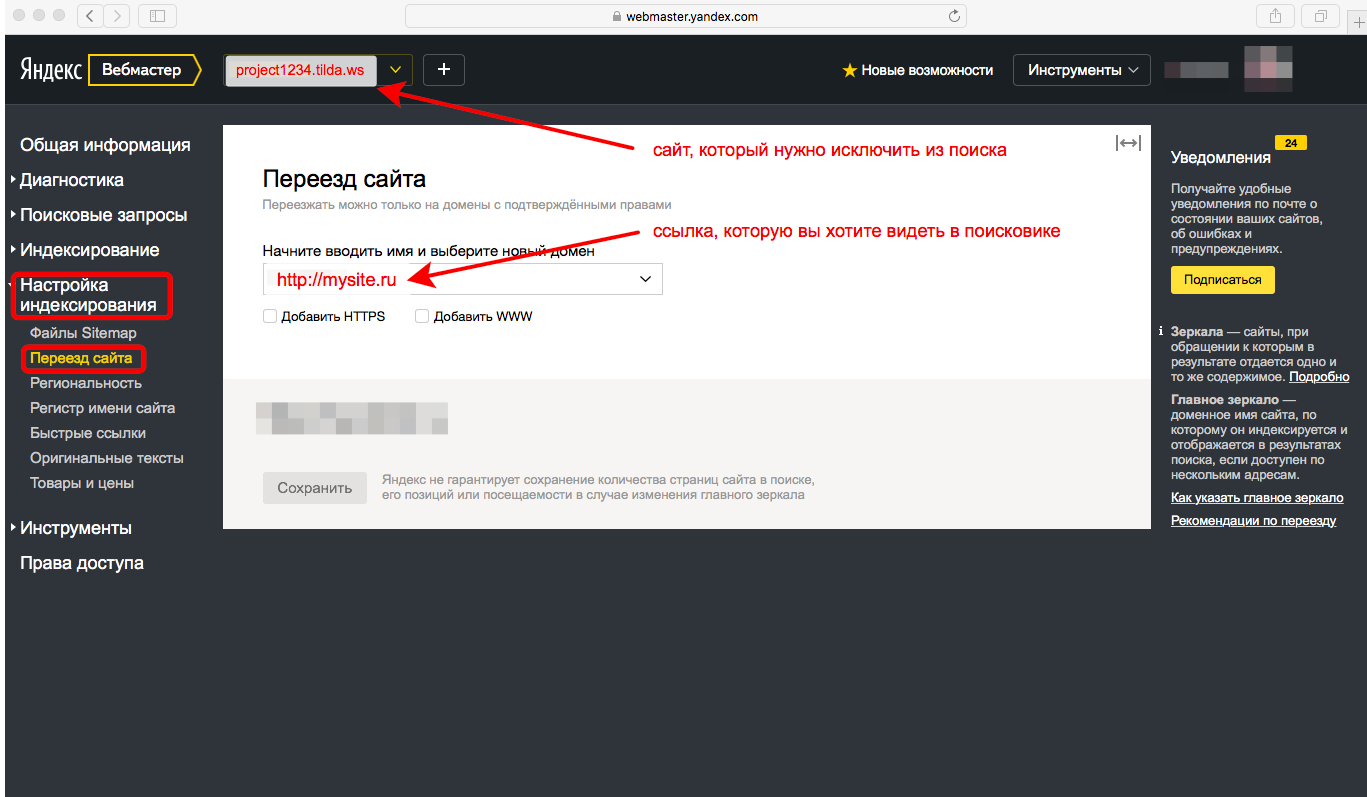Open Права доступа in sidebar
The image size is (1367, 797).
(x=82, y=563)
